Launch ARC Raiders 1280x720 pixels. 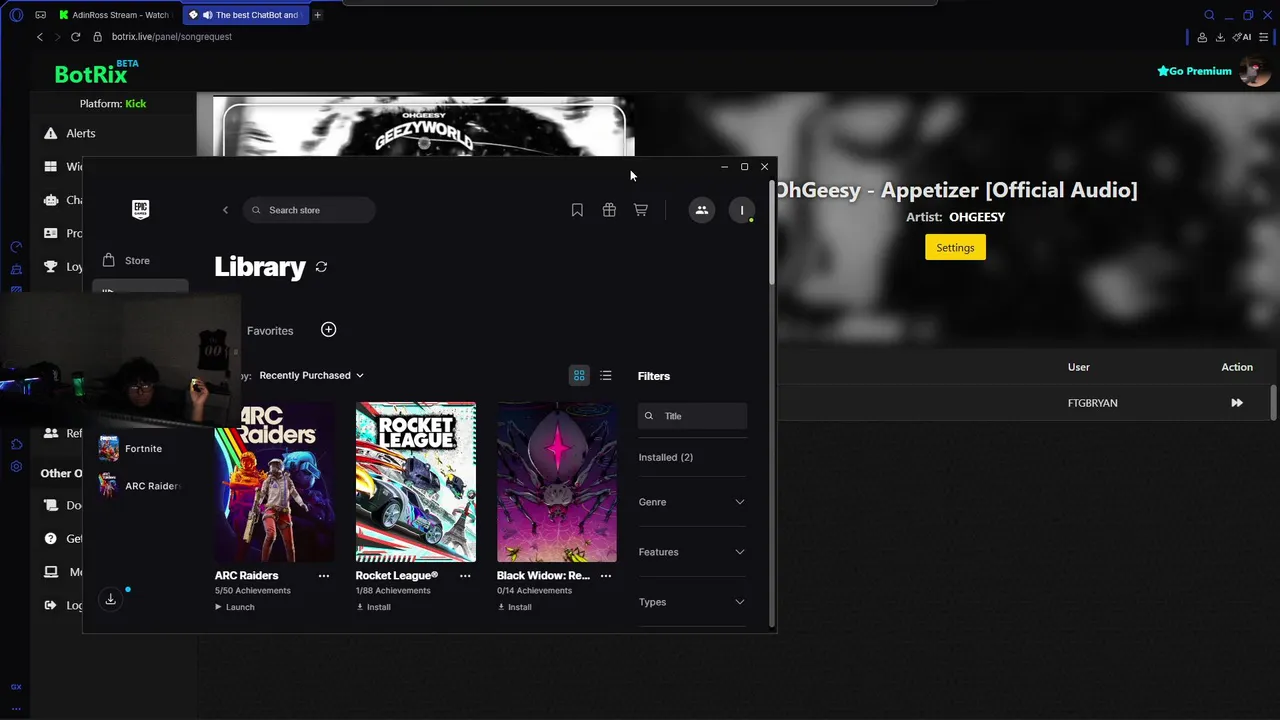pyautogui.click(x=235, y=607)
